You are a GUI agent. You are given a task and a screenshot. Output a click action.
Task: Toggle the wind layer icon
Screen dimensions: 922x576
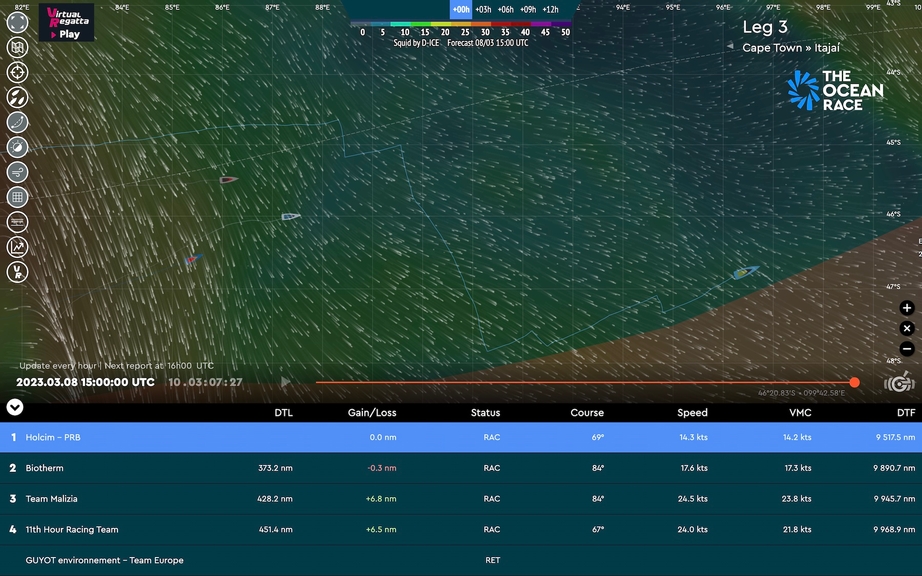17,172
